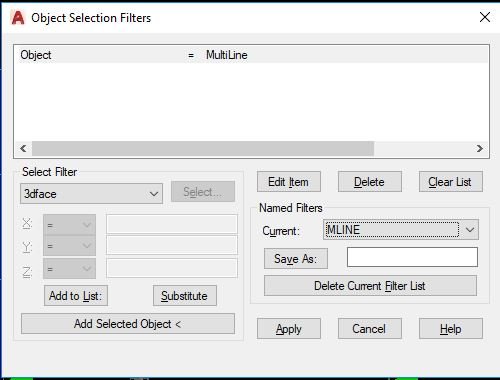500x380 pixels.
Task: Open the Current named filter MLINE dropdown
Action: 401,230
